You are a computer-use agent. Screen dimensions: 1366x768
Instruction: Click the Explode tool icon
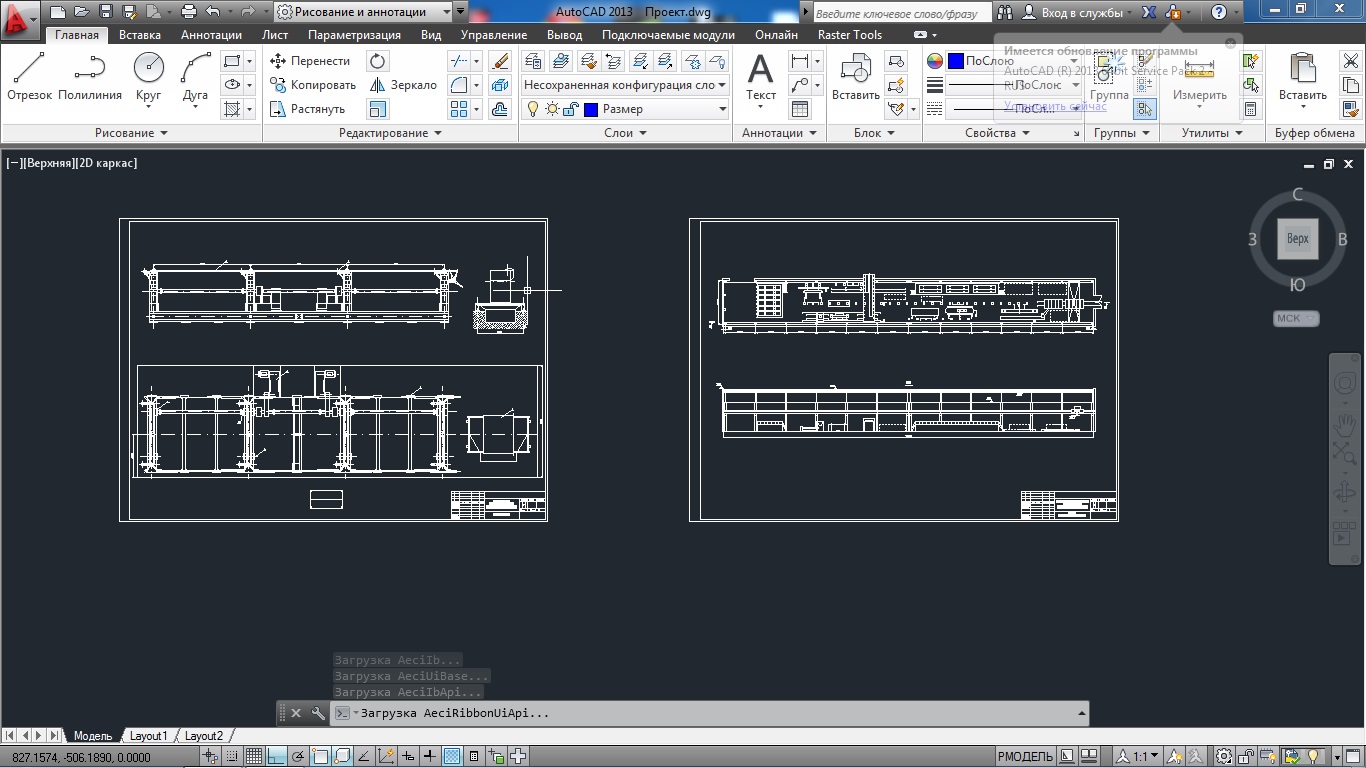pos(501,85)
